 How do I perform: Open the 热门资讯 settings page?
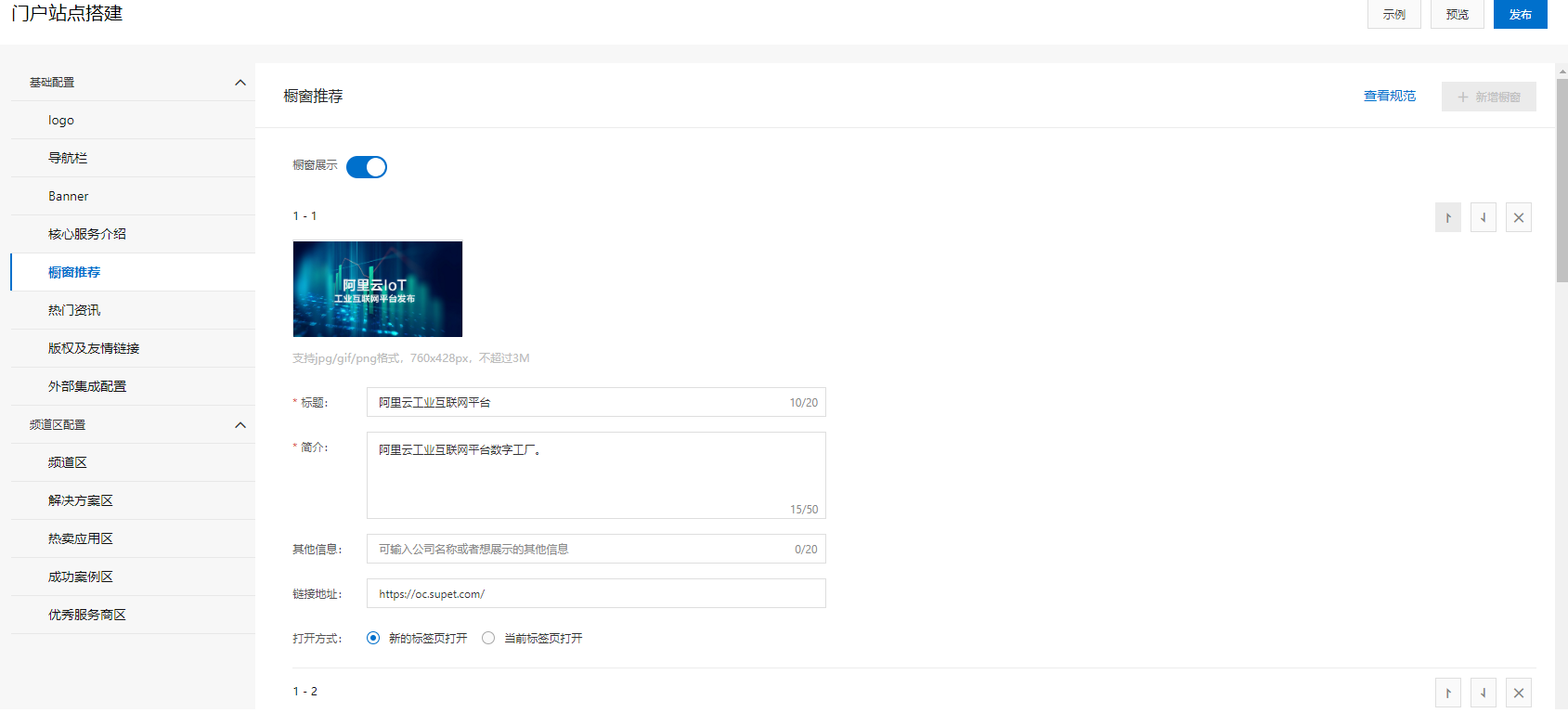coord(133,310)
